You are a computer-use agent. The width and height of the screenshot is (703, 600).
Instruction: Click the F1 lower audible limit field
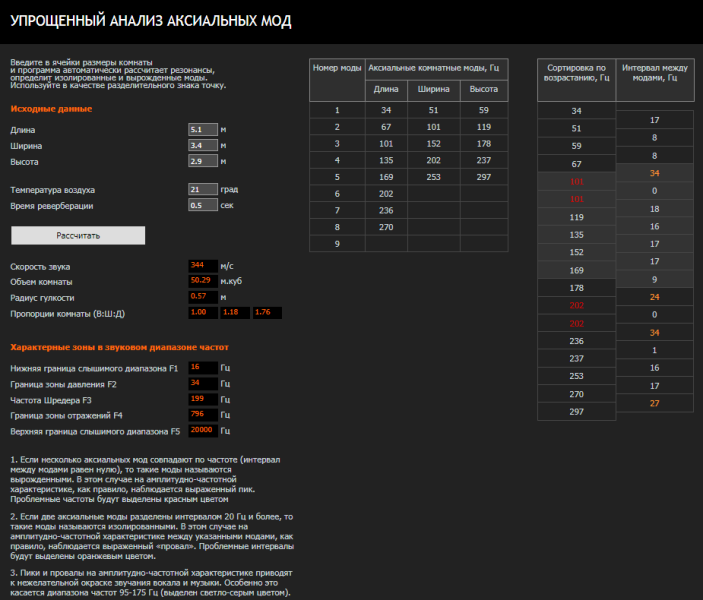point(202,368)
